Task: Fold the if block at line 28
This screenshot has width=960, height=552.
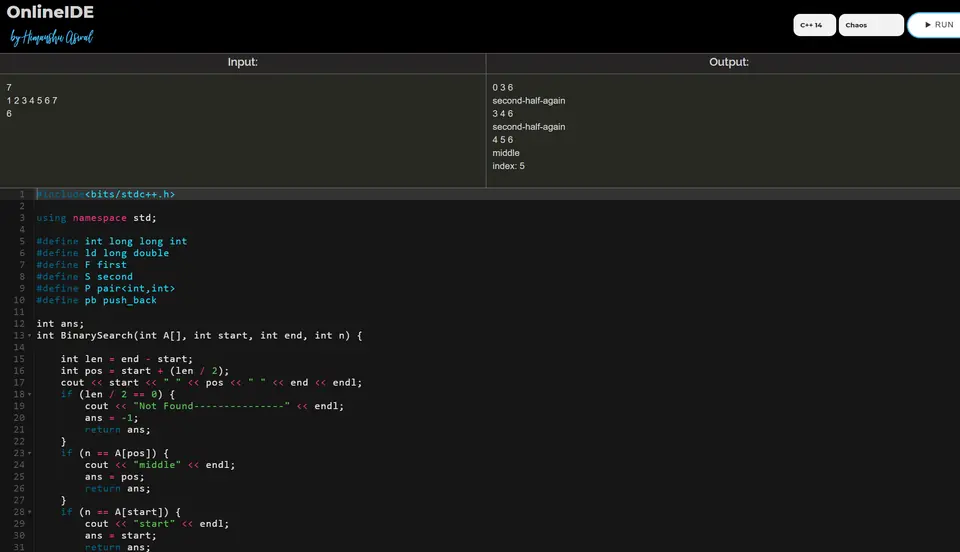Action: 29,512
